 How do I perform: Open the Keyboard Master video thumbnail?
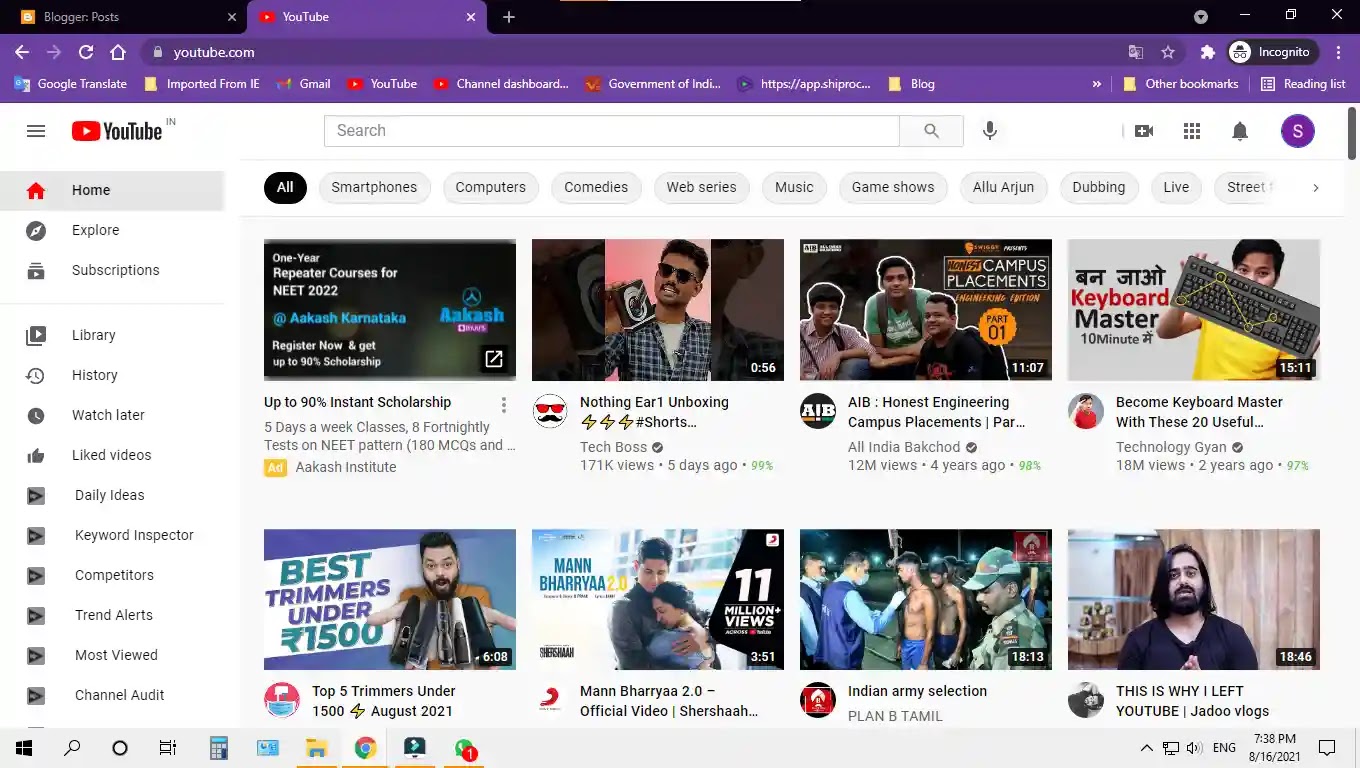[1194, 310]
